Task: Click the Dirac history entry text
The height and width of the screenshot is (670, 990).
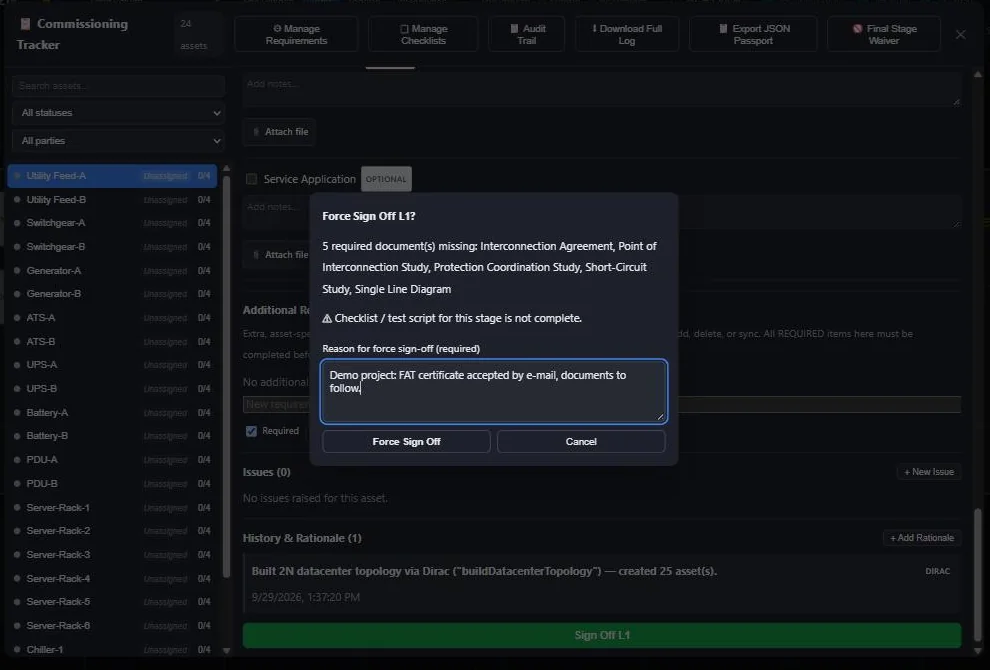Action: (484, 571)
